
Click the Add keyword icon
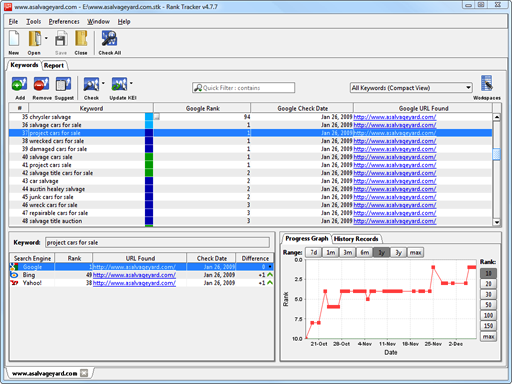click(19, 84)
